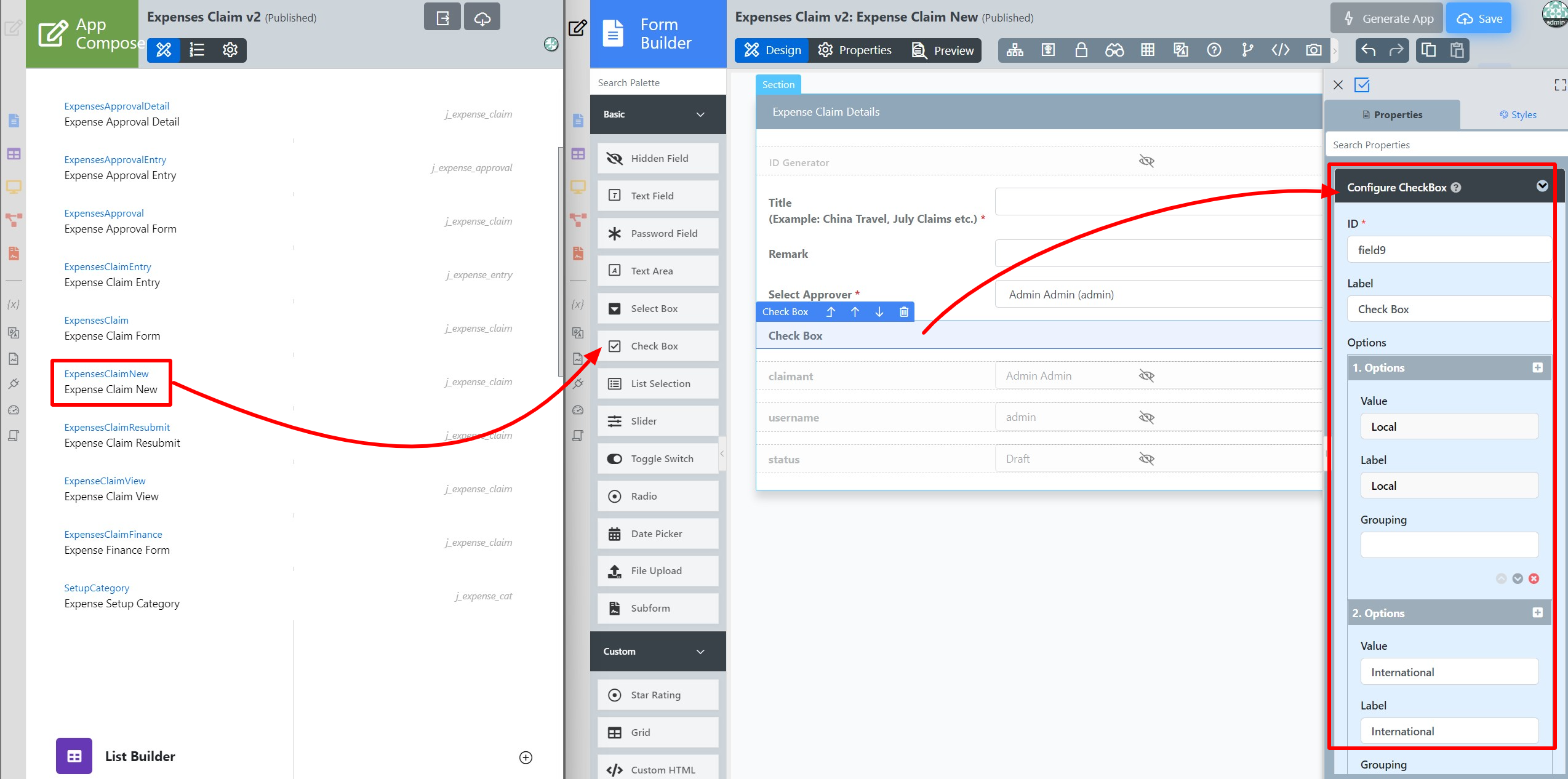Image resolution: width=1568 pixels, height=779 pixels.
Task: Click the screenshot camera icon in toolbar
Action: pyautogui.click(x=1313, y=50)
